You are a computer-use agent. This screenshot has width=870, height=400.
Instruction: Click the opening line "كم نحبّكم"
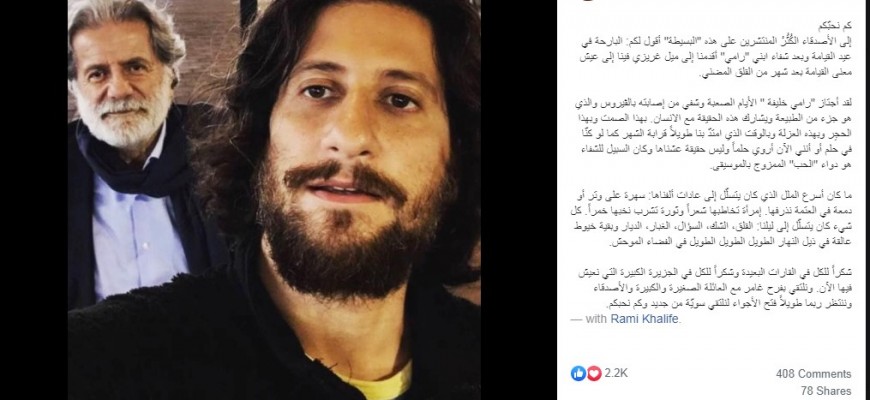click(836, 27)
